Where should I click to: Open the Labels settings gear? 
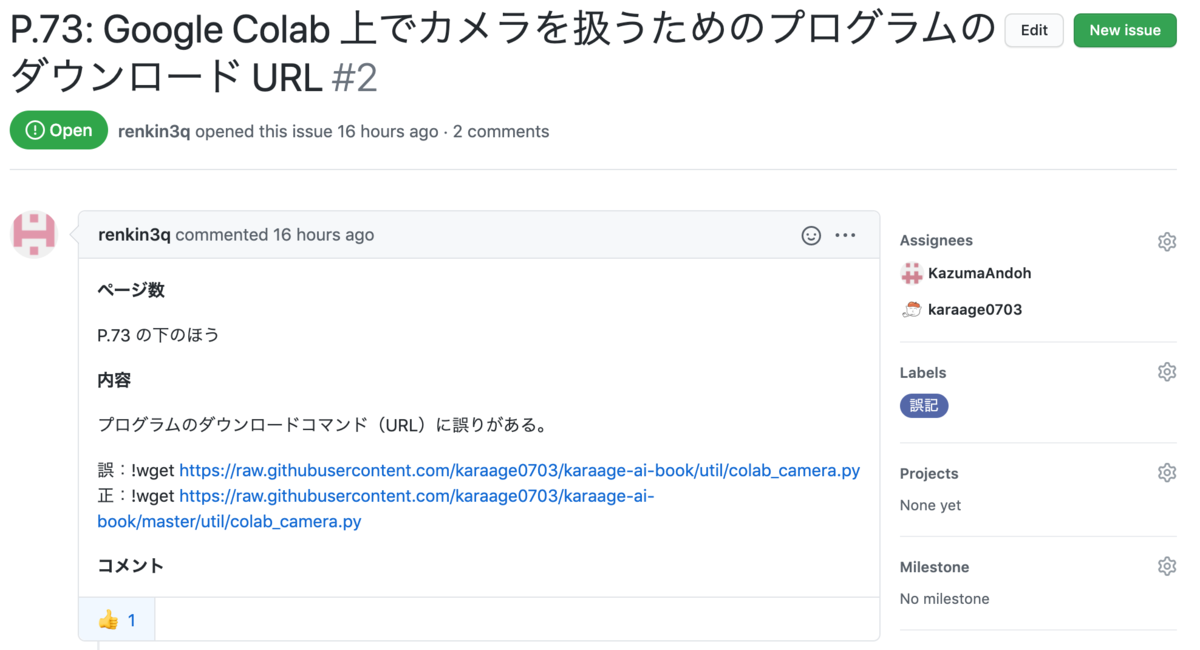tap(1166, 372)
